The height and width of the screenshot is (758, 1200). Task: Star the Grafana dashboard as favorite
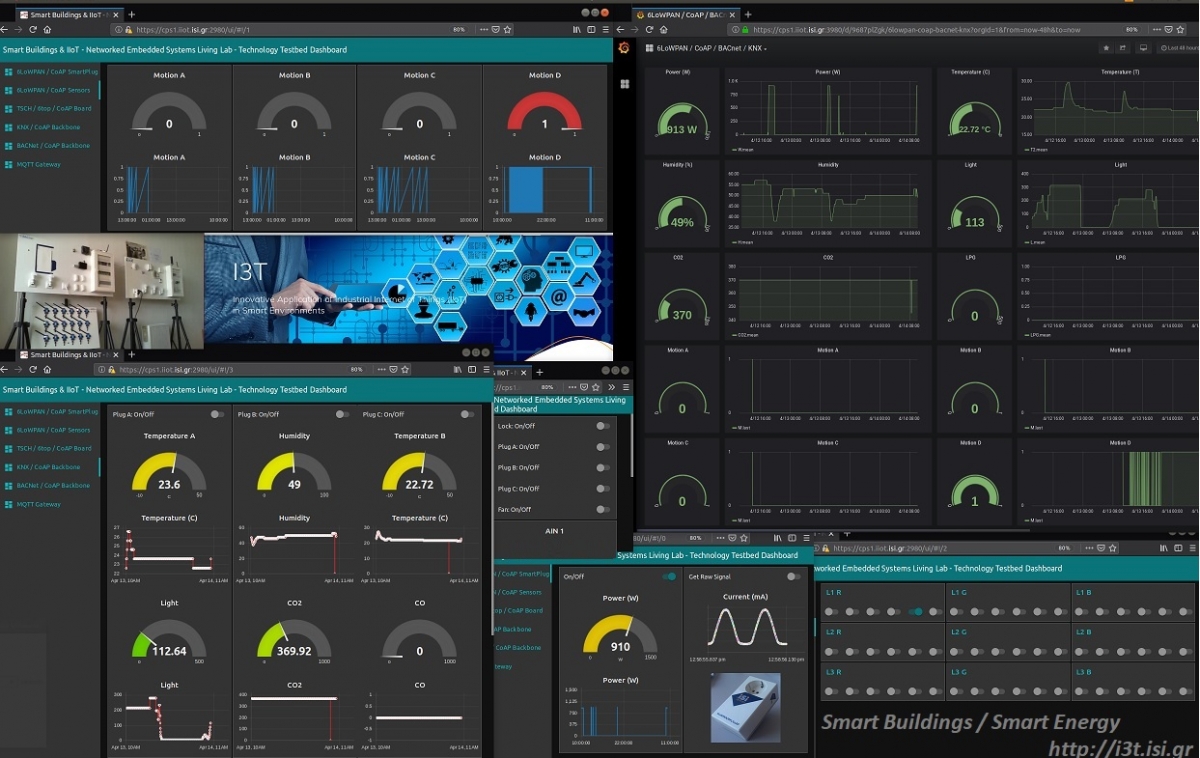click(x=1105, y=48)
